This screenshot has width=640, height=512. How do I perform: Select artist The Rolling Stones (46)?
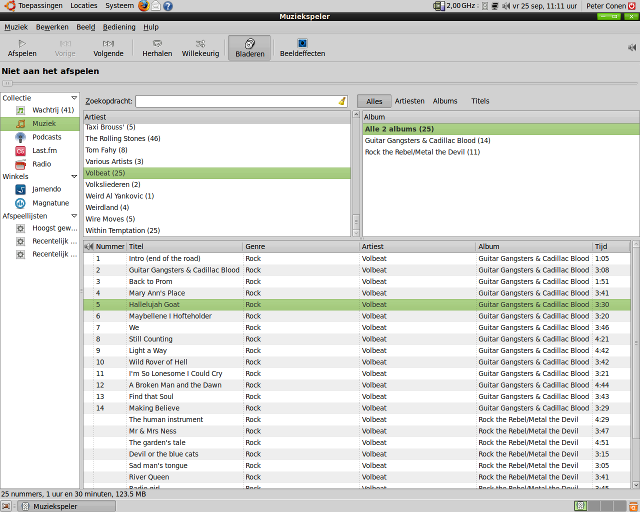[x=217, y=139]
